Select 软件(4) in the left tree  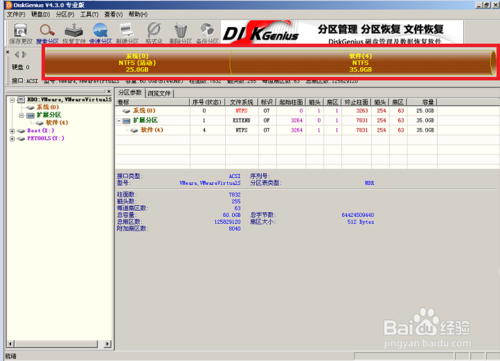tap(57, 123)
